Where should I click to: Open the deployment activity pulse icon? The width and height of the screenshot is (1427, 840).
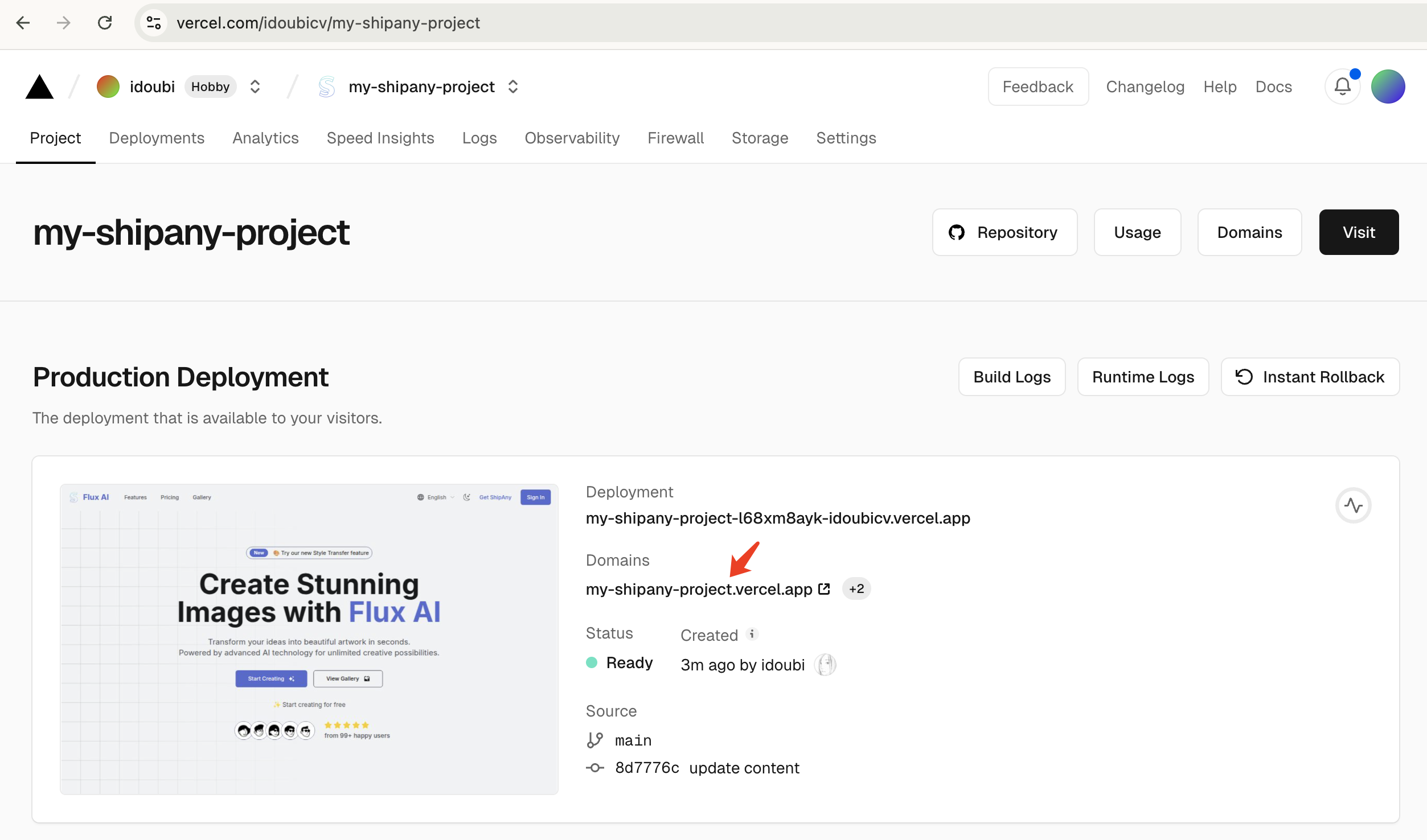(1353, 505)
